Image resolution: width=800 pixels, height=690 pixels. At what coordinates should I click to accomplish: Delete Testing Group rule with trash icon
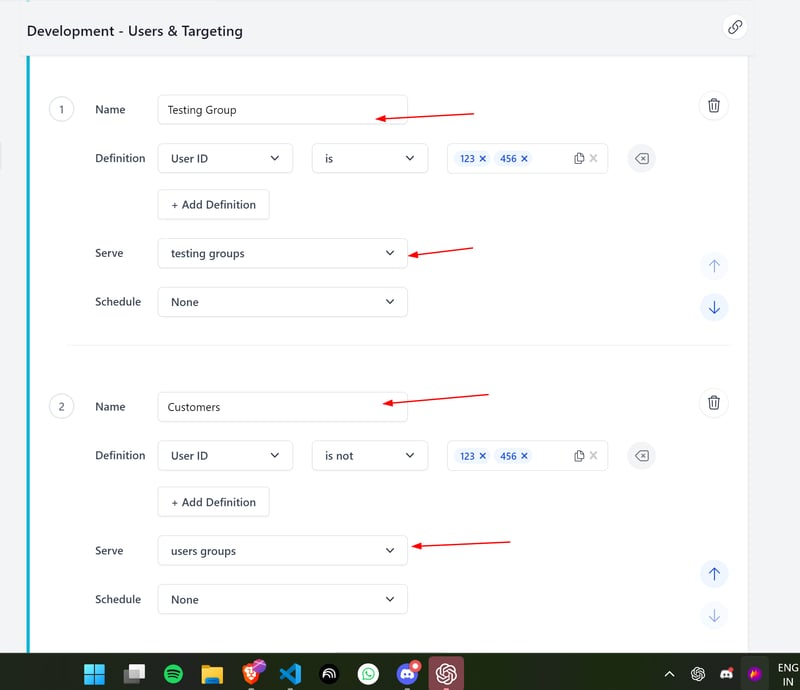tap(713, 106)
